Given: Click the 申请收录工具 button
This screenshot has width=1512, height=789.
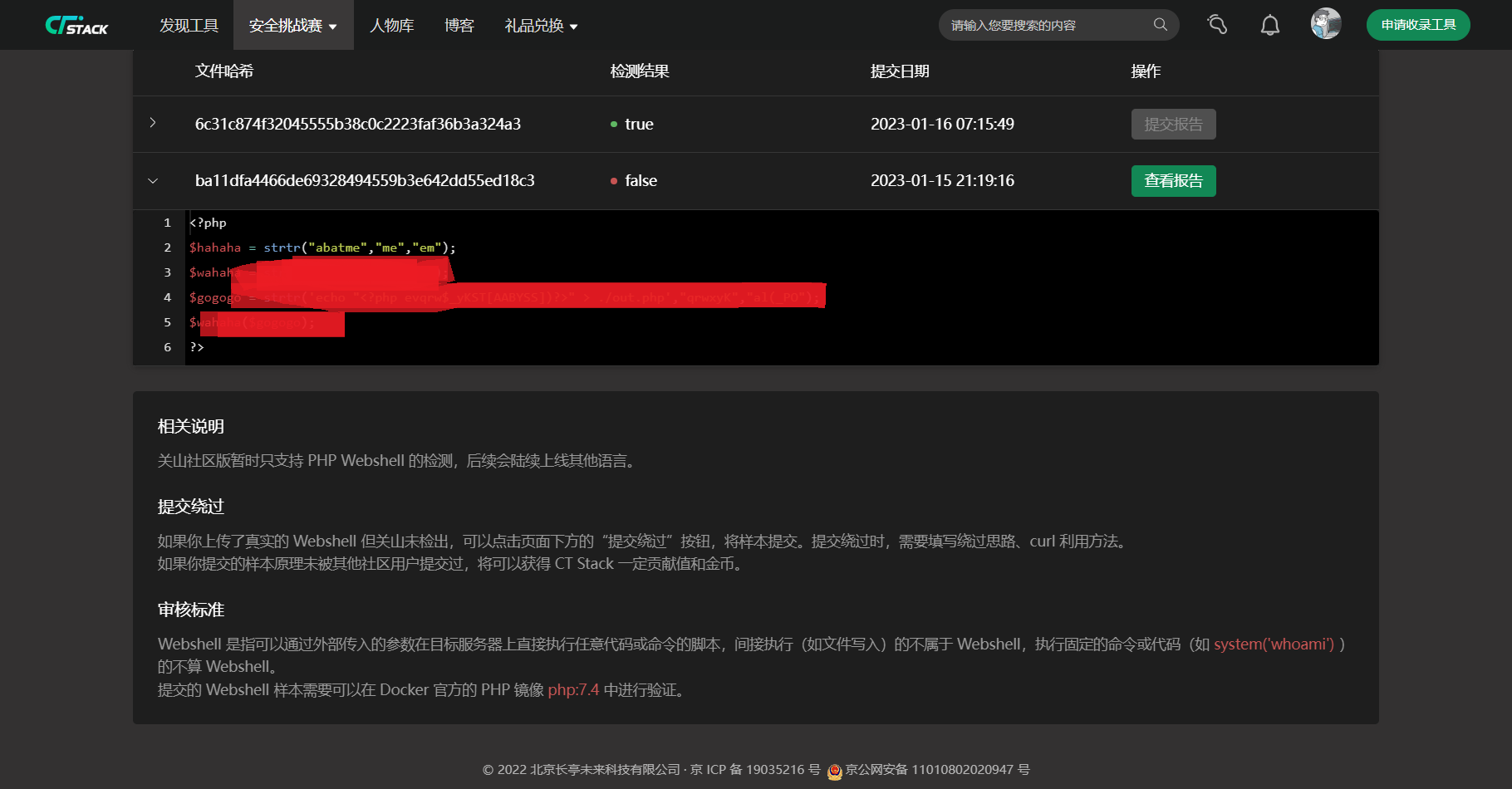Looking at the screenshot, I should [x=1417, y=25].
